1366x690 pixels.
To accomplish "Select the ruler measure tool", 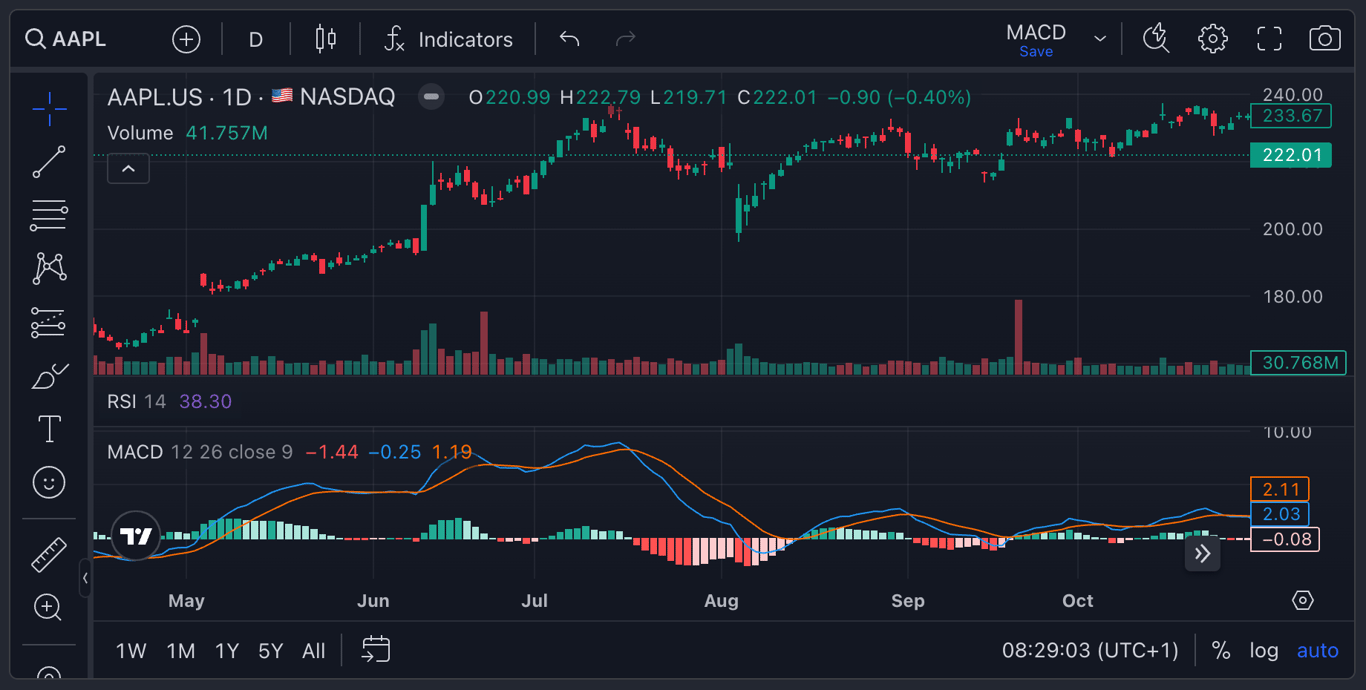I will coord(49,554).
